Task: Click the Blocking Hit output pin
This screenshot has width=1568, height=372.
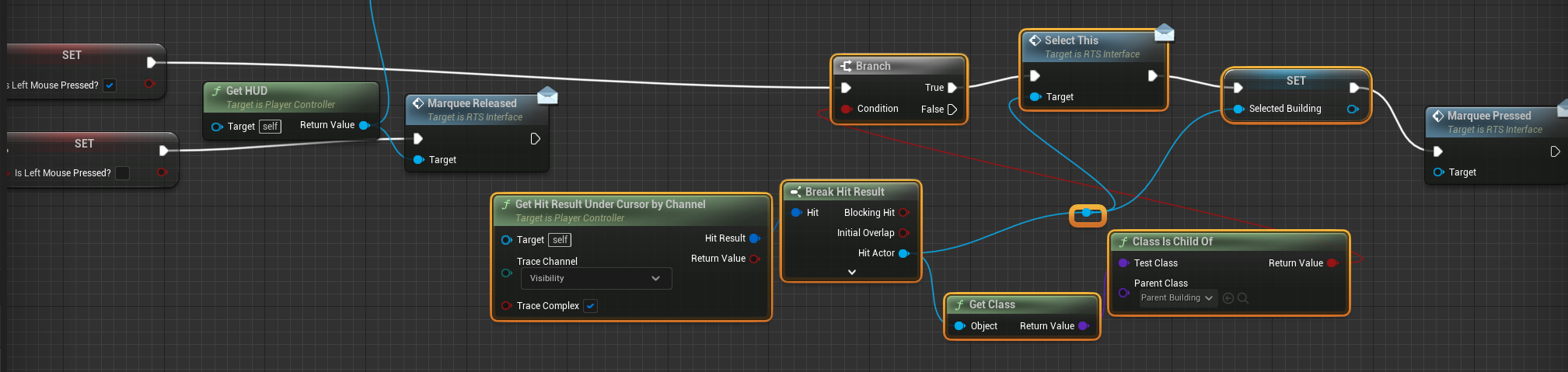Action: (904, 213)
